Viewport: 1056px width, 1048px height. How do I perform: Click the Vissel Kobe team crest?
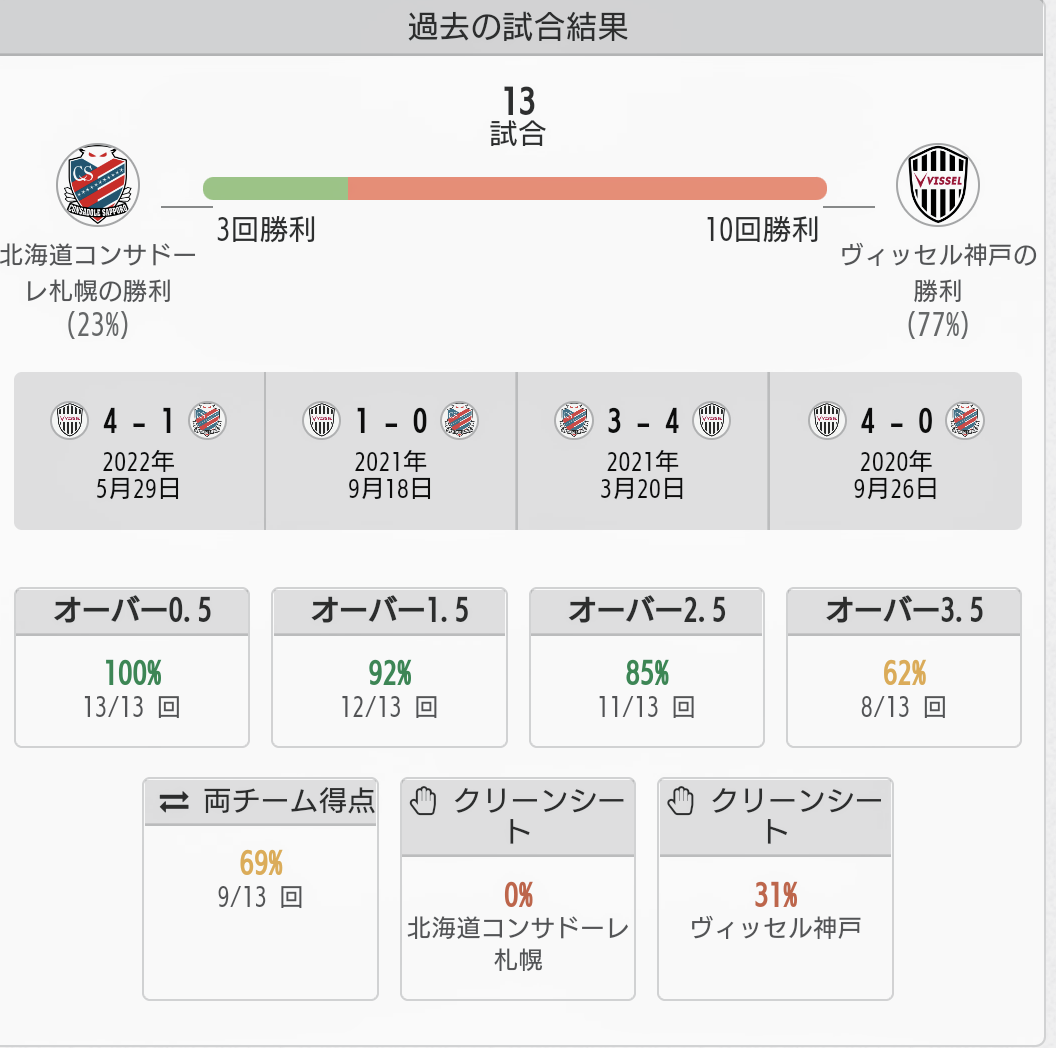coord(937,185)
